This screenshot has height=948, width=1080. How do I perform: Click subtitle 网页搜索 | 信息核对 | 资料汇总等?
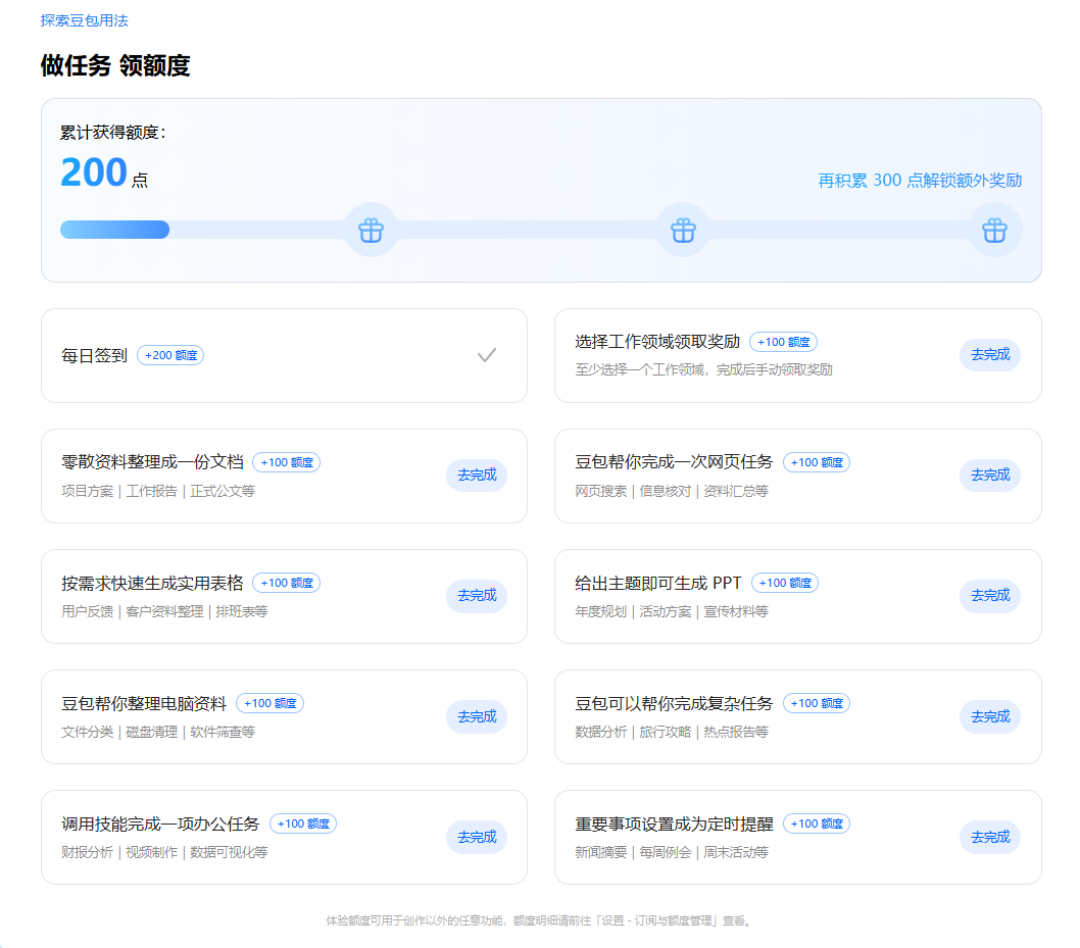click(x=672, y=491)
